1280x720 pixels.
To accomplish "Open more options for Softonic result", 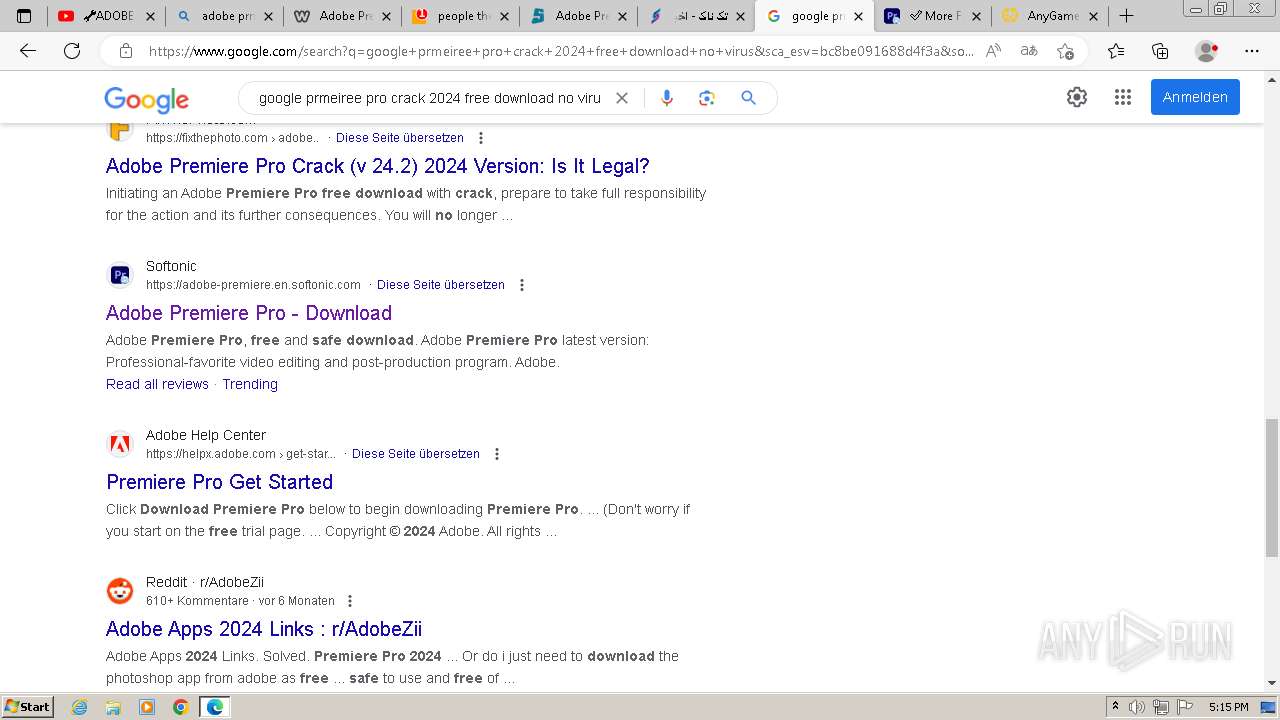I will pyautogui.click(x=521, y=285).
